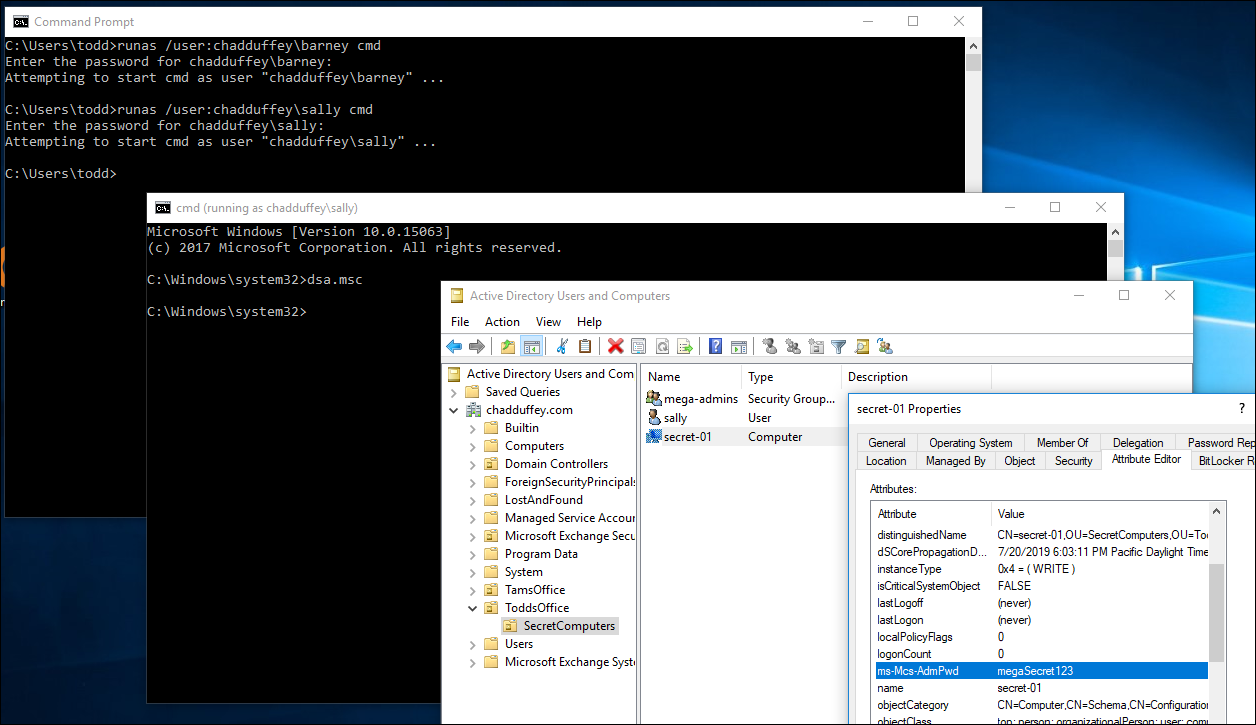The height and width of the screenshot is (725, 1256).
Task: Click the Command Prompt title bar icon
Action: coord(20,22)
